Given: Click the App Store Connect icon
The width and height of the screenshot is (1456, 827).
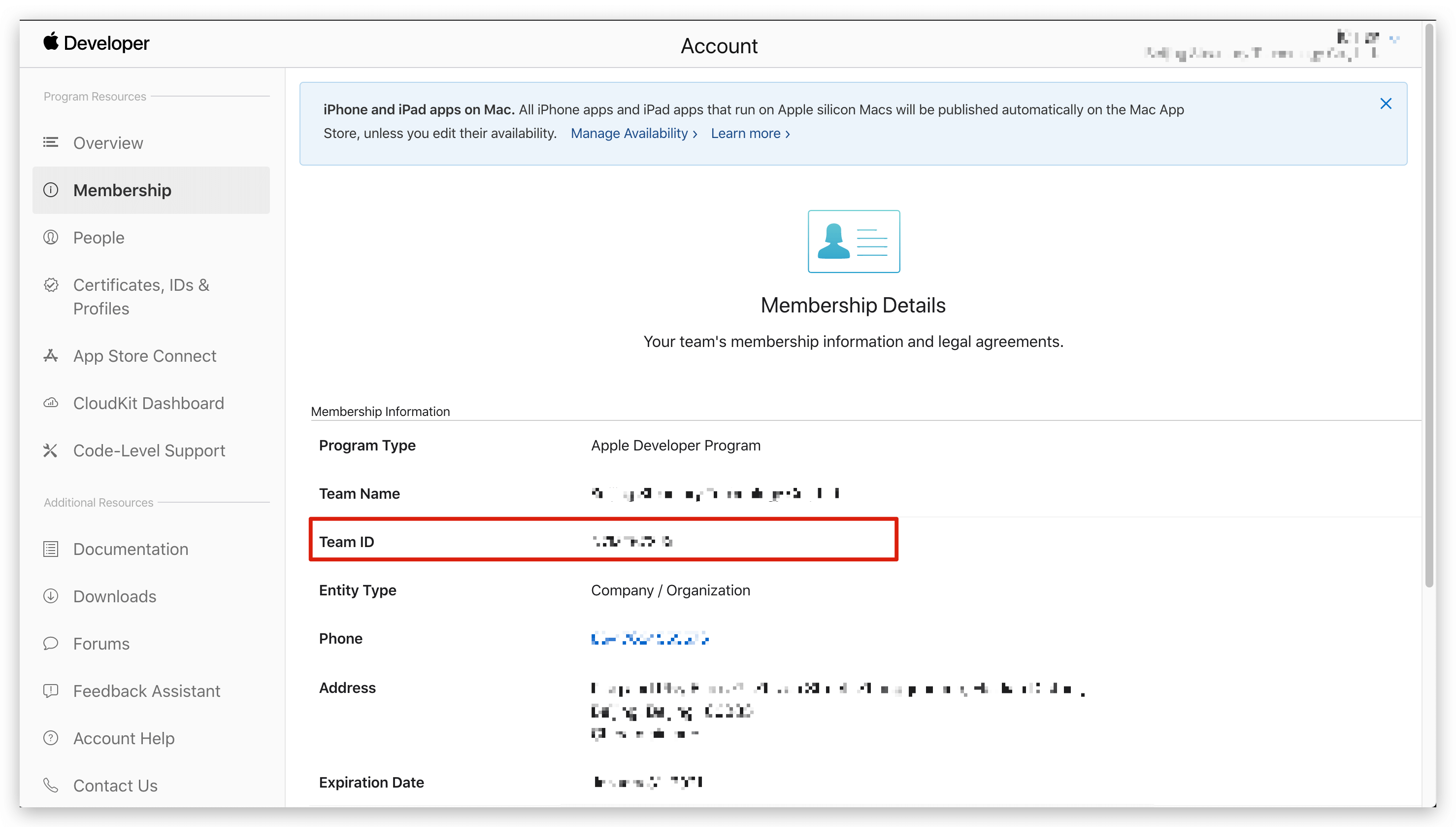Looking at the screenshot, I should 51,356.
